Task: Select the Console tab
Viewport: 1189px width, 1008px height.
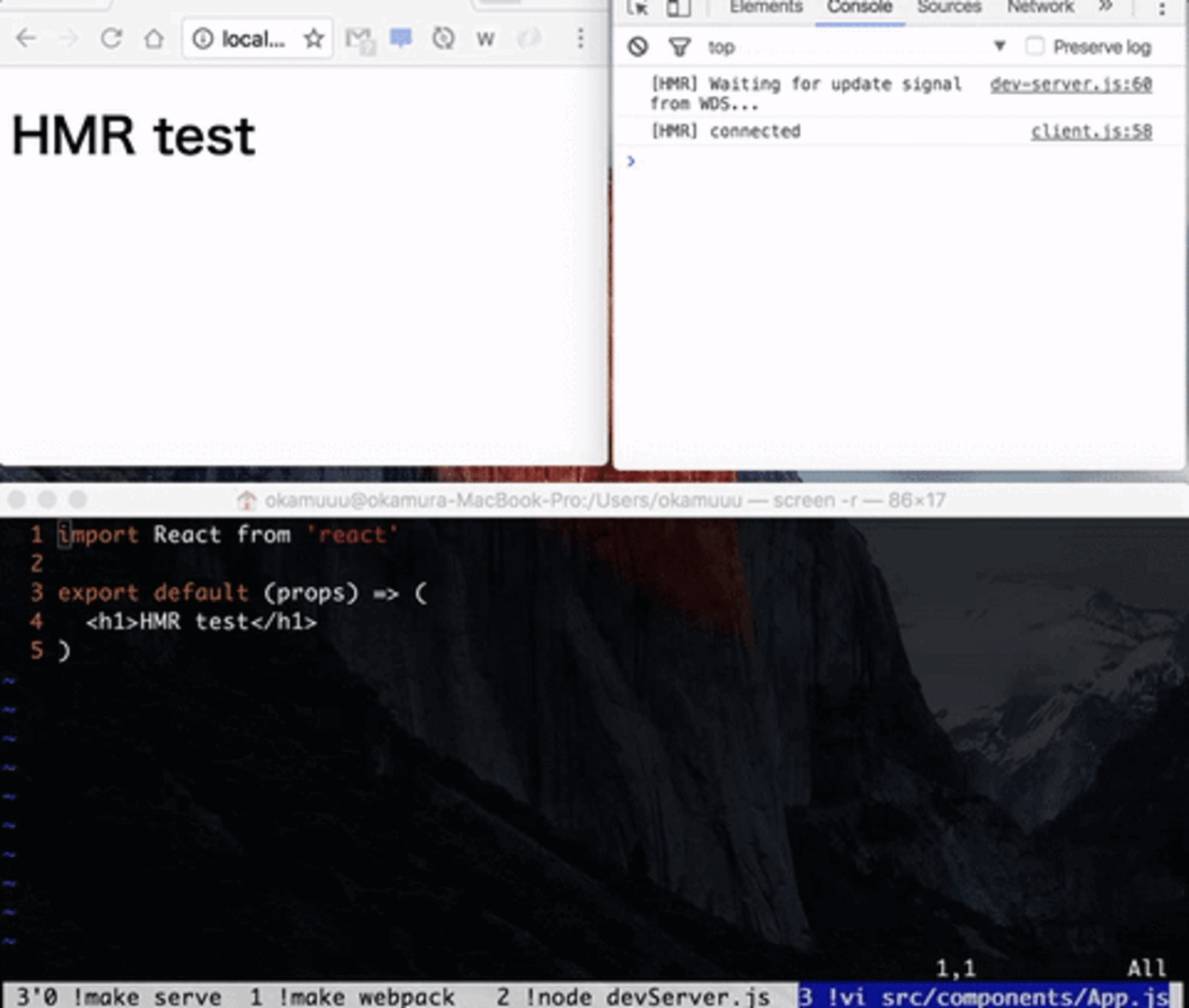Action: pyautogui.click(x=860, y=7)
